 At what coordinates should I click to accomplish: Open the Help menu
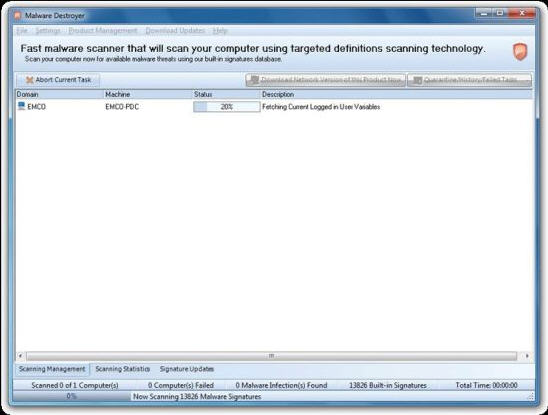tap(220, 31)
